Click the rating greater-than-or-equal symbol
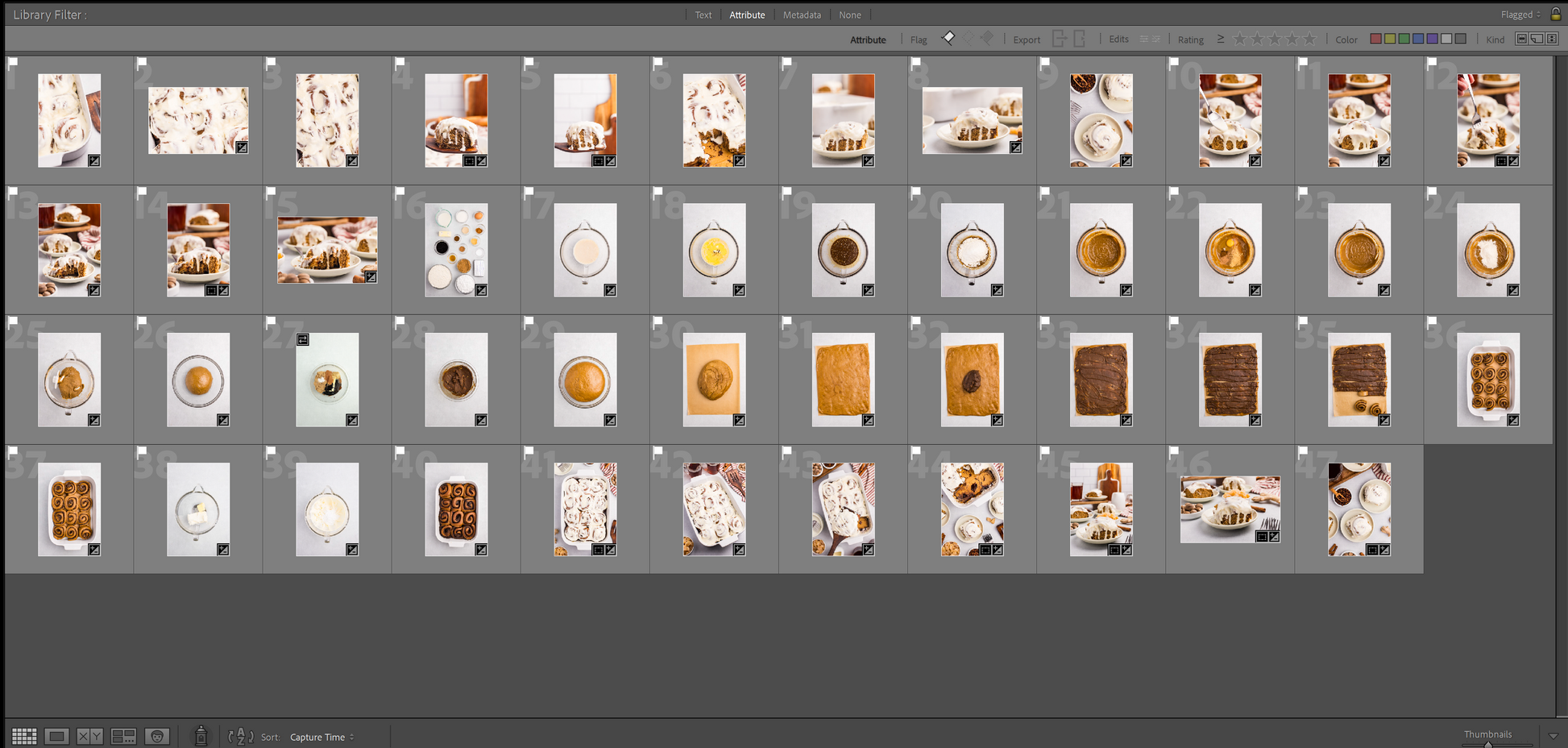 tap(1220, 39)
